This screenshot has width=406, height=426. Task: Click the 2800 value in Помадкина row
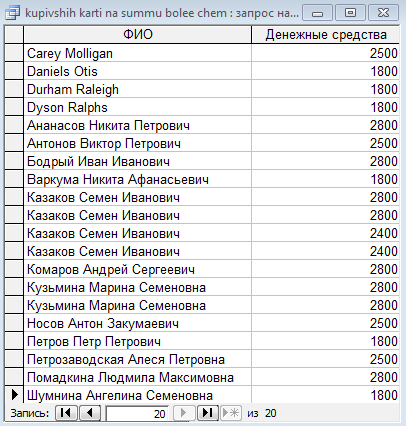325,377
